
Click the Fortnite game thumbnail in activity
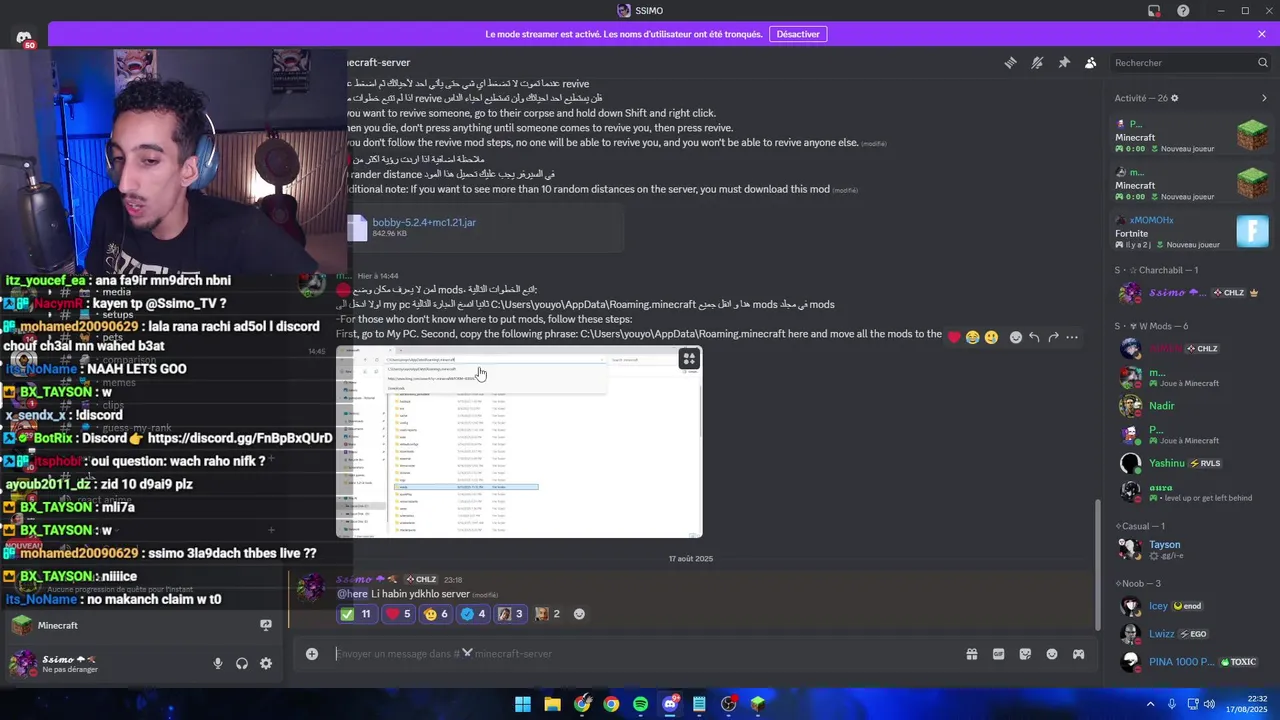tap(1252, 231)
